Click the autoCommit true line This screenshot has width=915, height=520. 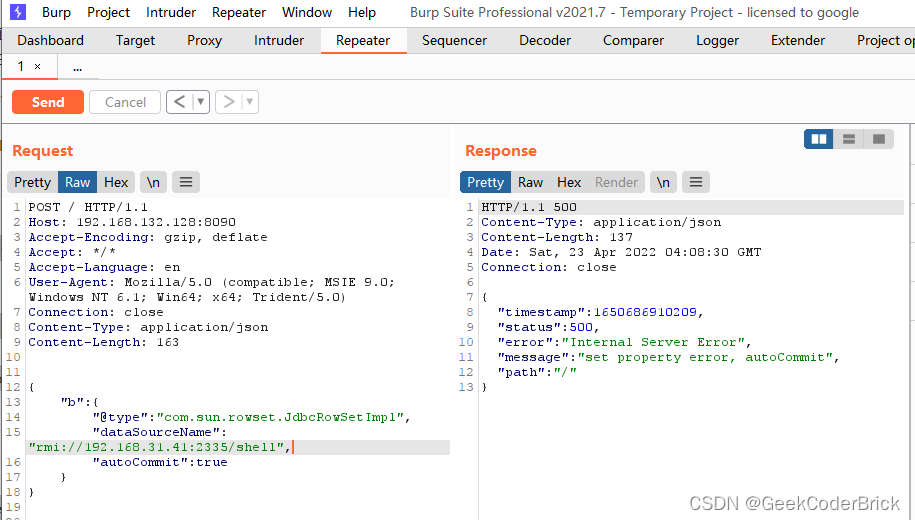160,462
